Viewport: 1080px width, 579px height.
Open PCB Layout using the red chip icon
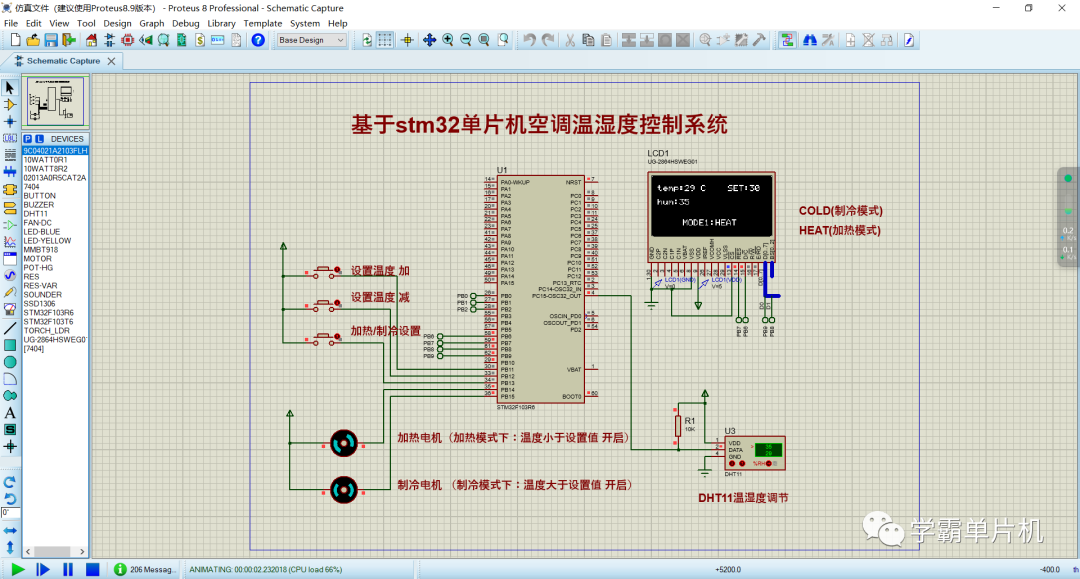coord(127,41)
